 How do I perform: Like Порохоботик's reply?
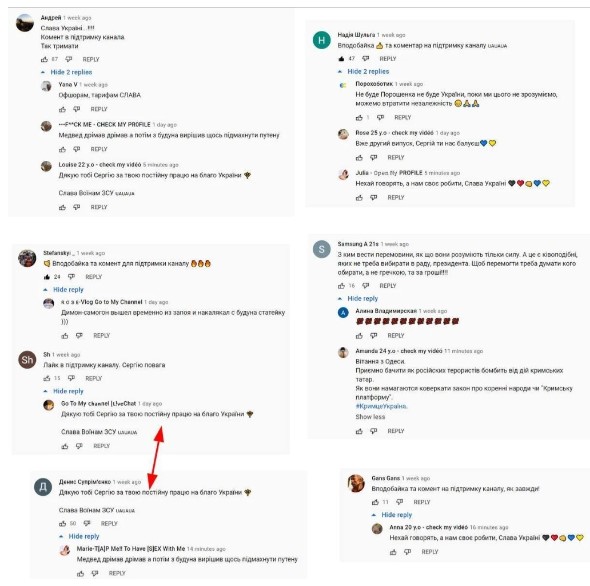click(359, 117)
